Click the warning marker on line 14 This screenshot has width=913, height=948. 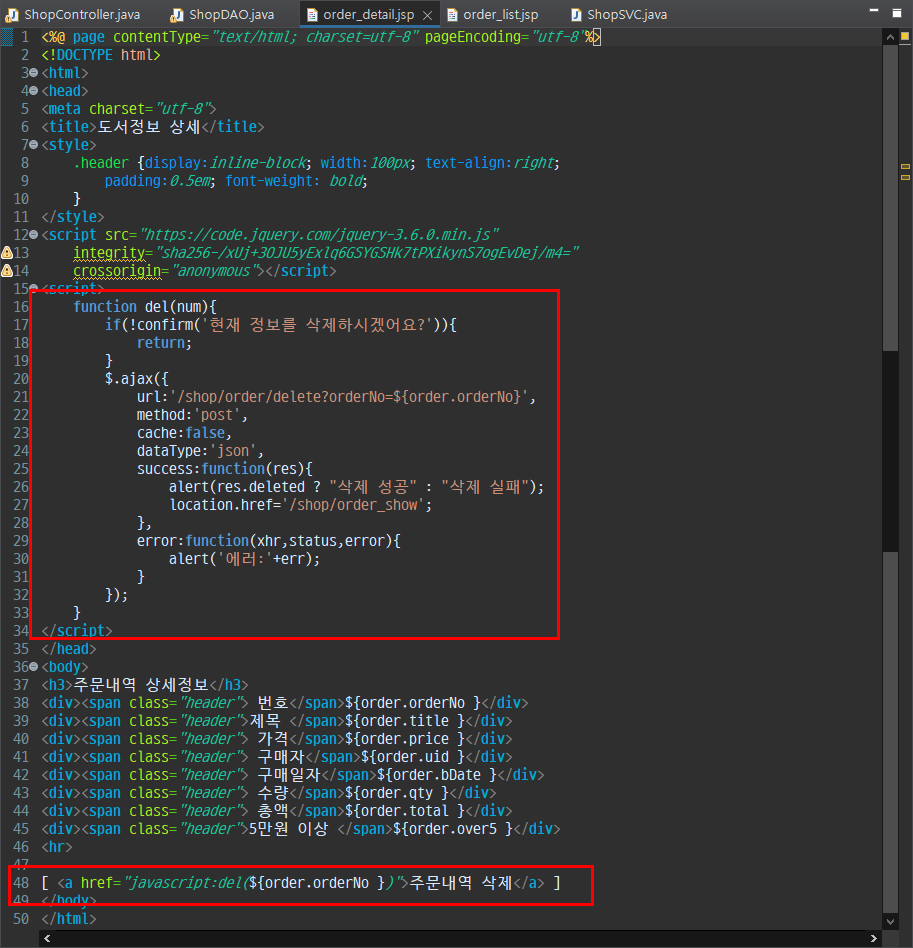pyautogui.click(x=7, y=271)
